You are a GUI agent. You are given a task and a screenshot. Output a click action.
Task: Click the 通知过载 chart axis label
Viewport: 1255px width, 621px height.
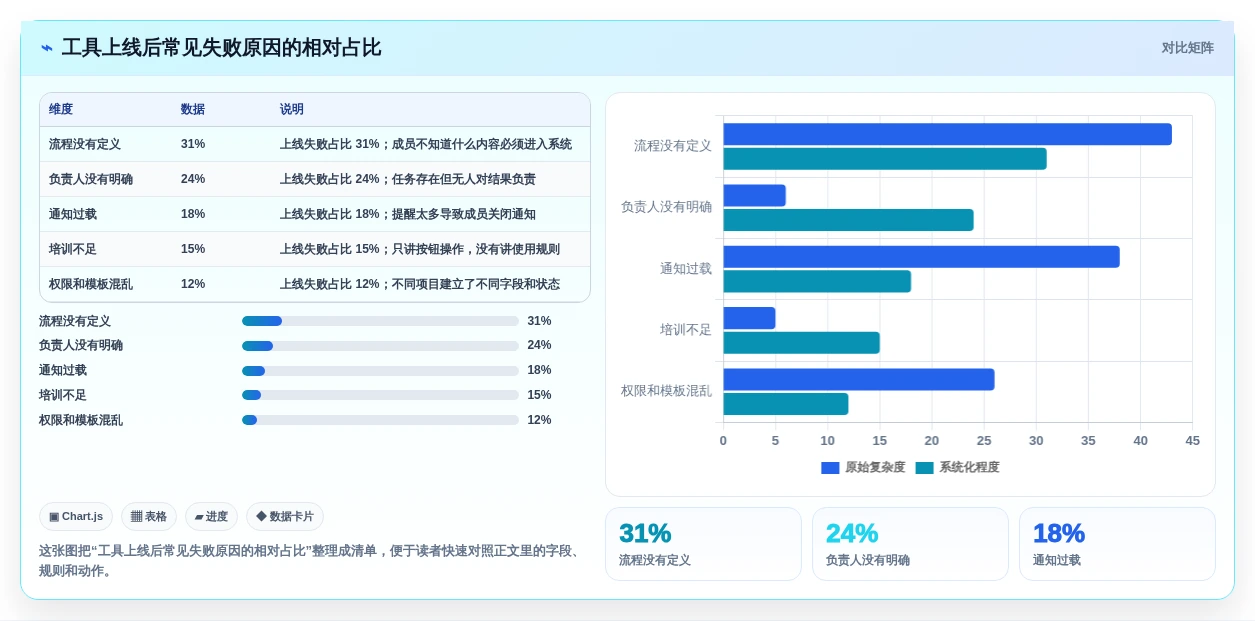click(x=686, y=269)
